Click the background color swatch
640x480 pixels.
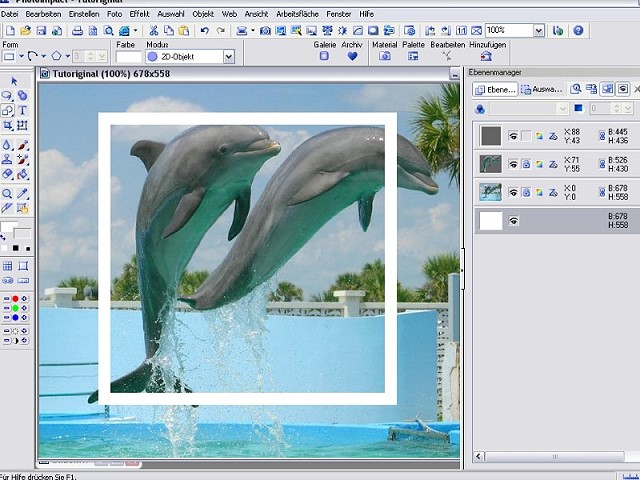tap(23, 234)
